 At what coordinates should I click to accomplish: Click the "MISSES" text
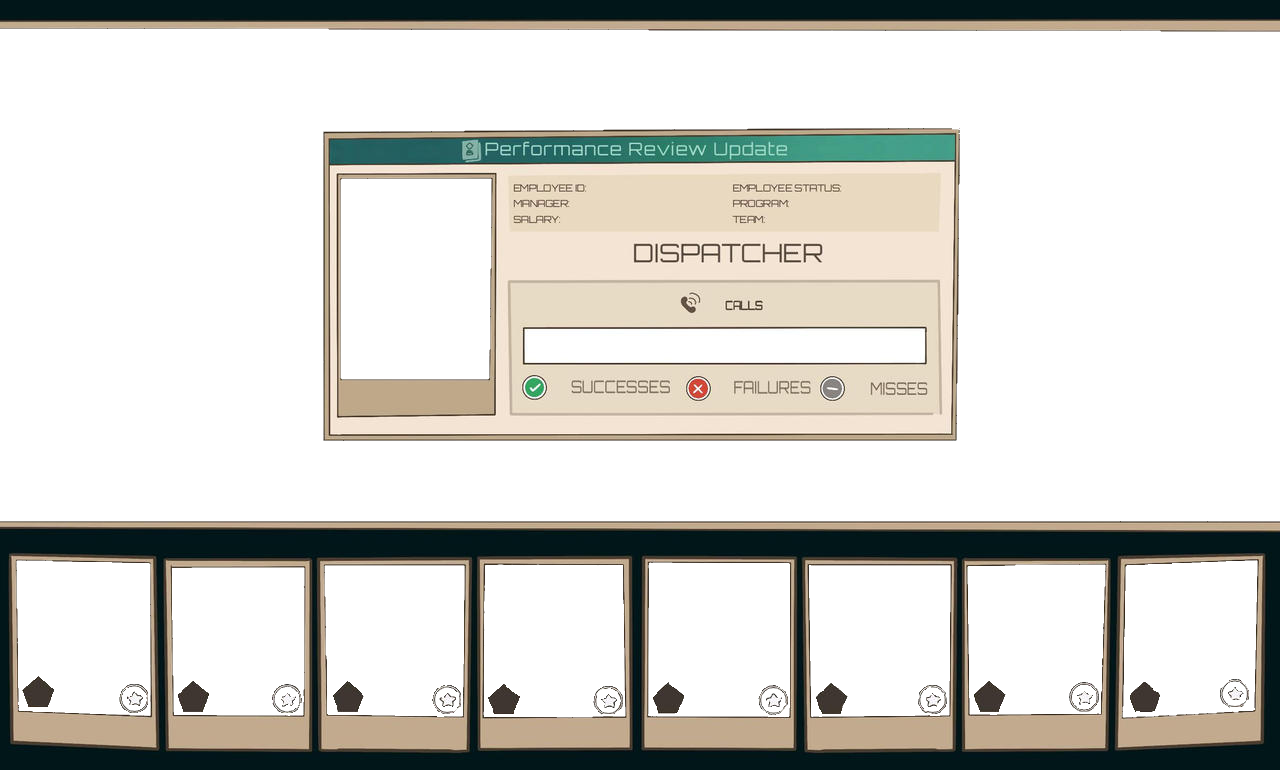[x=899, y=389]
